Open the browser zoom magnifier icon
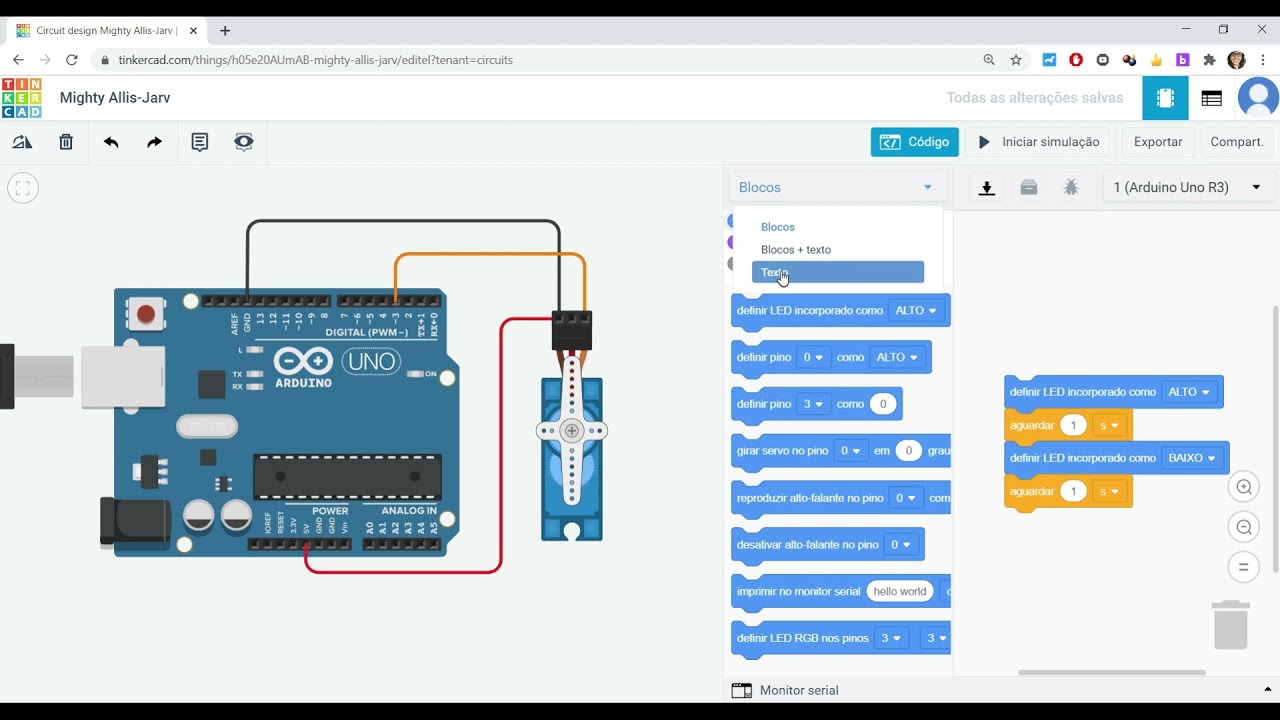Image resolution: width=1280 pixels, height=720 pixels. coord(989,60)
